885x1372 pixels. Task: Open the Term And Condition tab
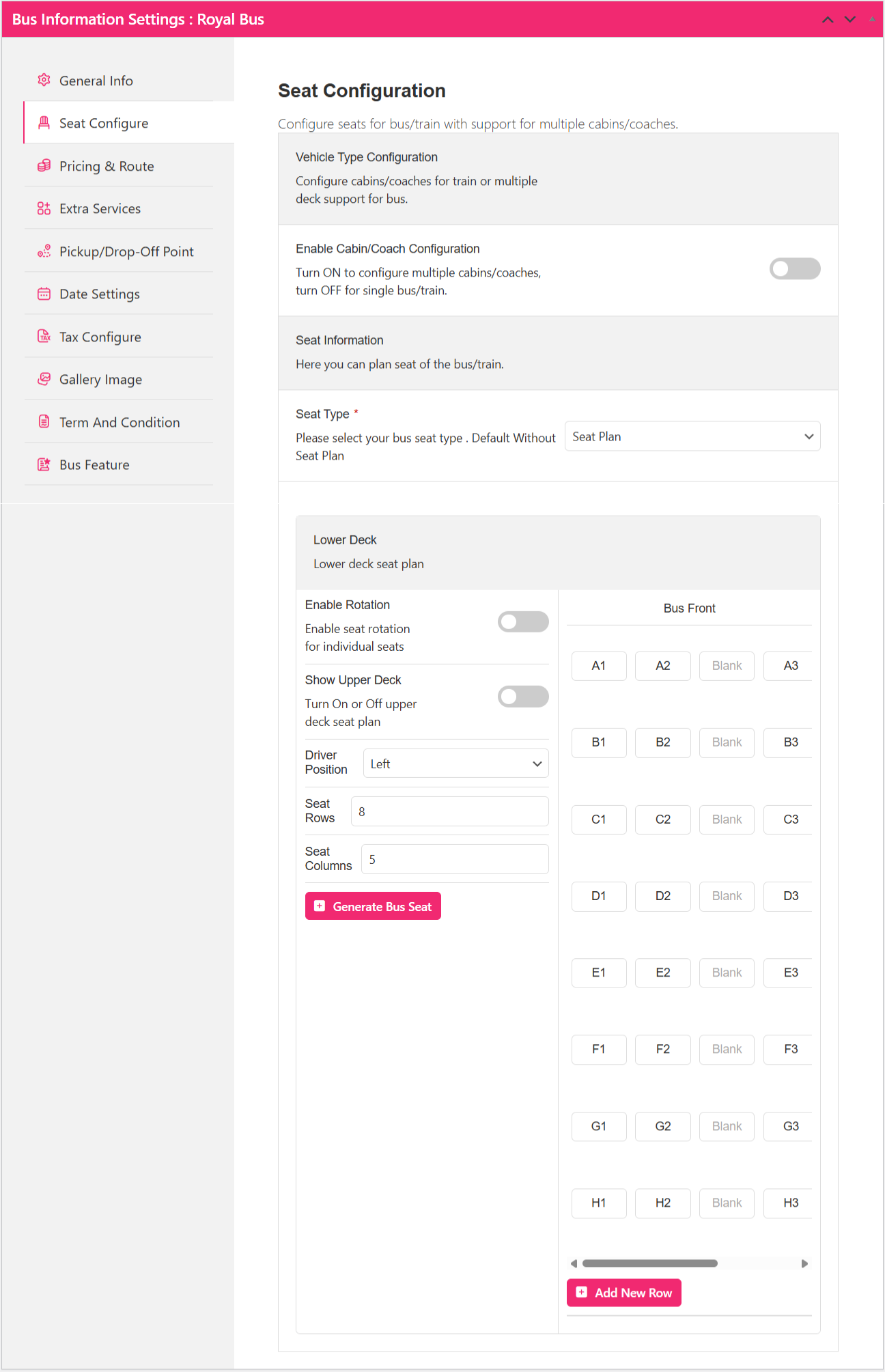120,422
